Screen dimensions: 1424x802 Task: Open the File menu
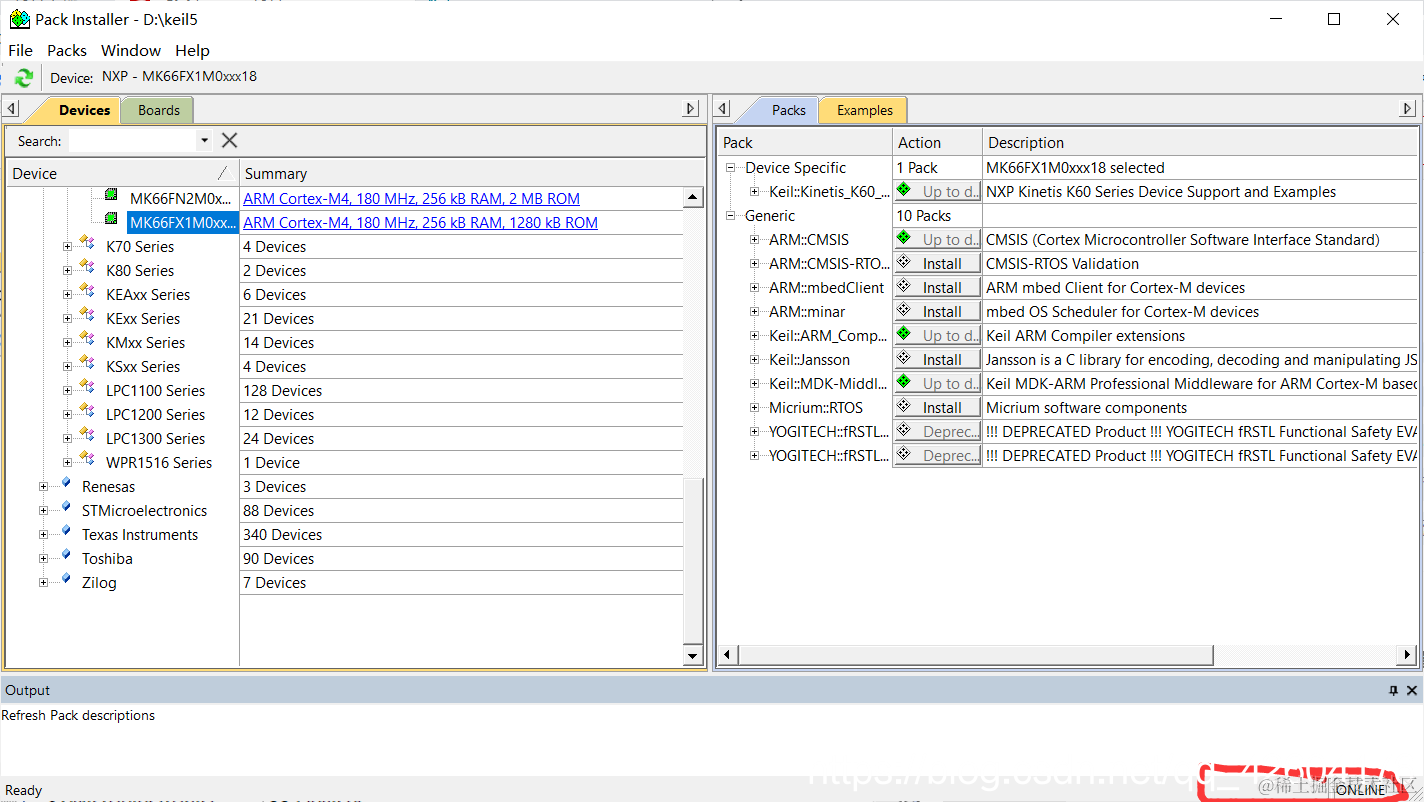20,50
